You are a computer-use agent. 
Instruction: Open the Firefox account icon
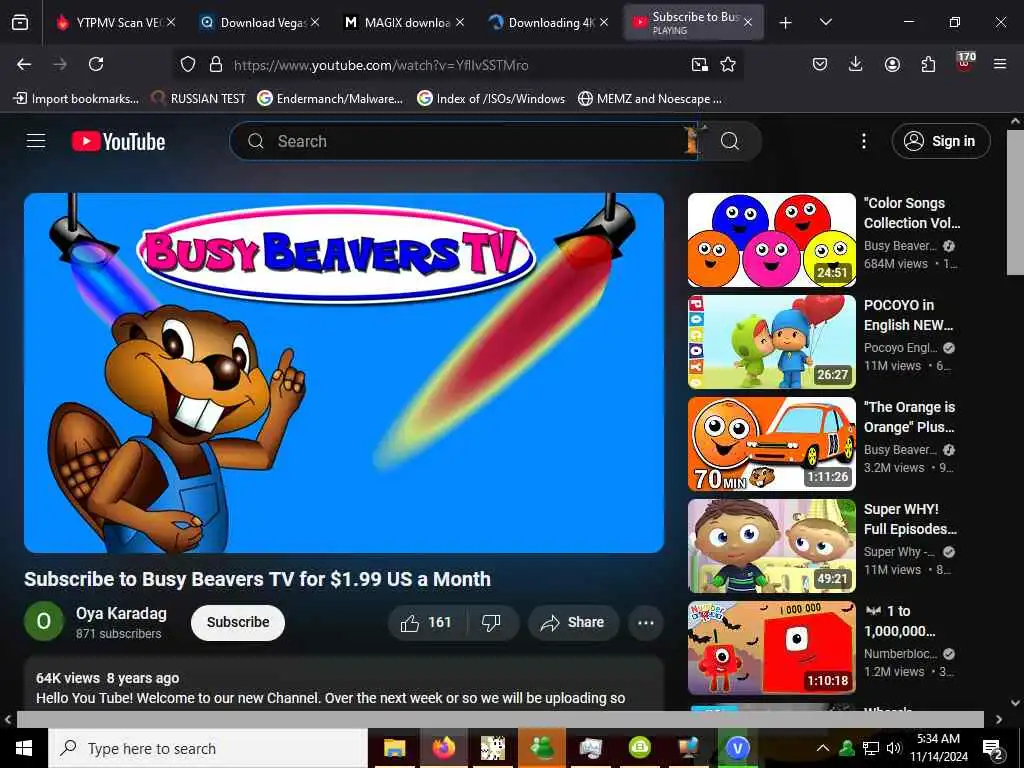tap(892, 64)
